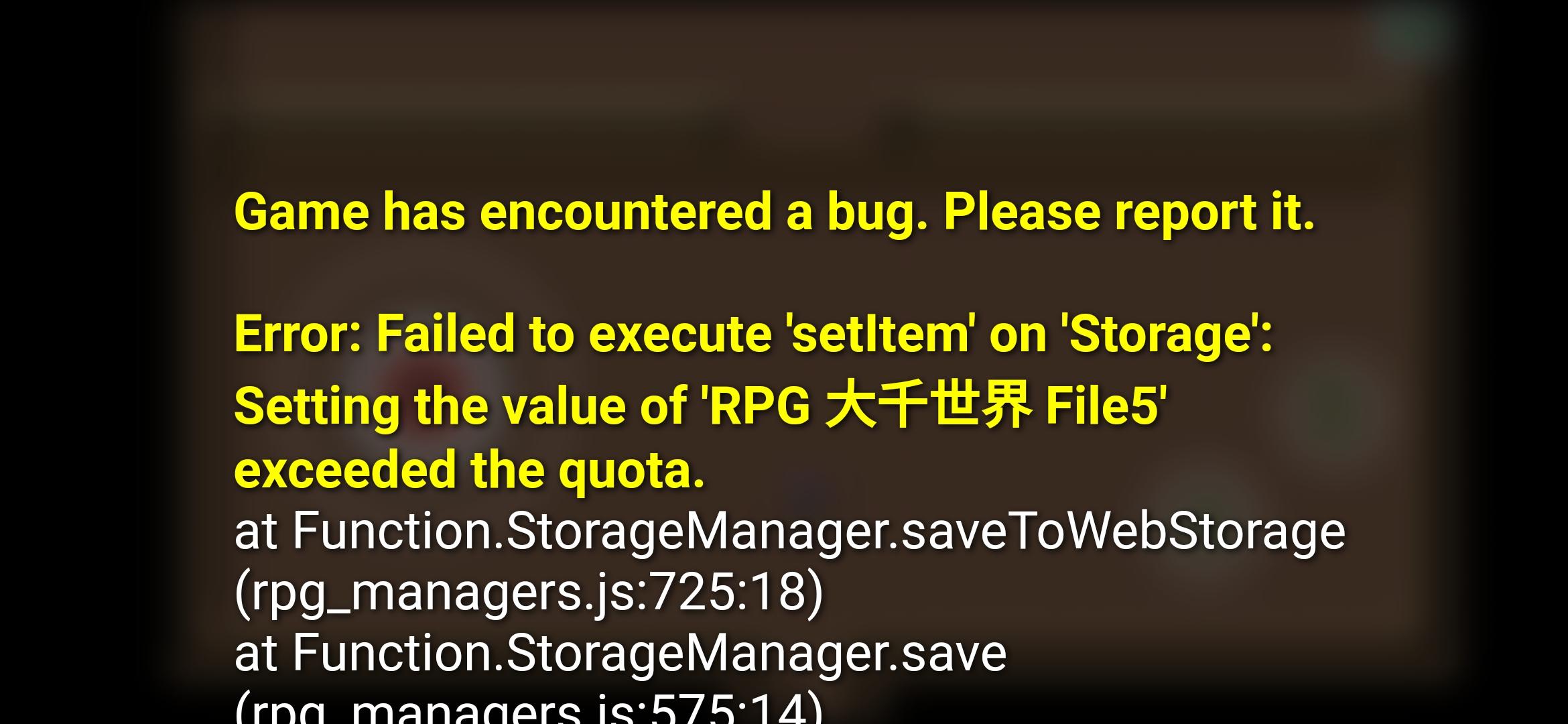Click the "File5" save file name
The height and width of the screenshot is (724, 1568).
(x=1102, y=406)
